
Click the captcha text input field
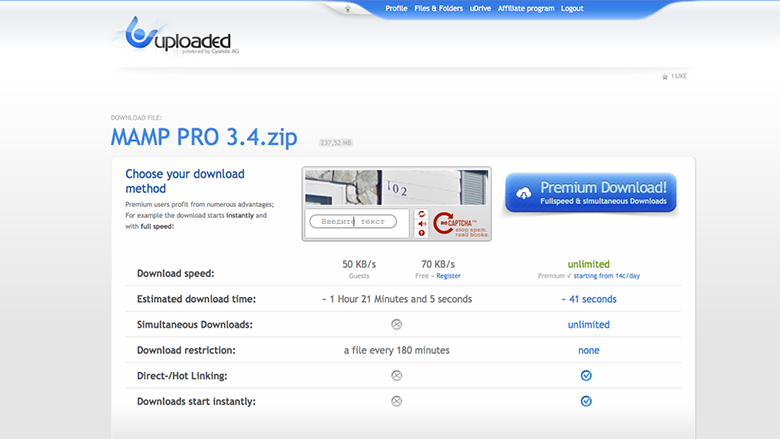coord(353,222)
